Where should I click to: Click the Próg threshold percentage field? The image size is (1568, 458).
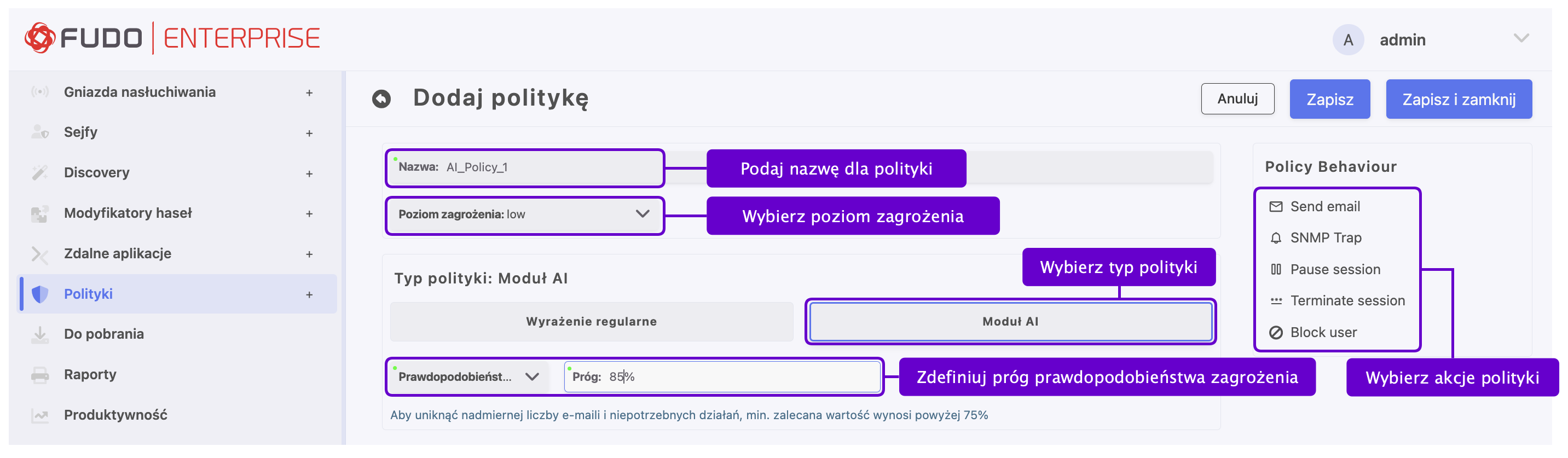click(722, 377)
